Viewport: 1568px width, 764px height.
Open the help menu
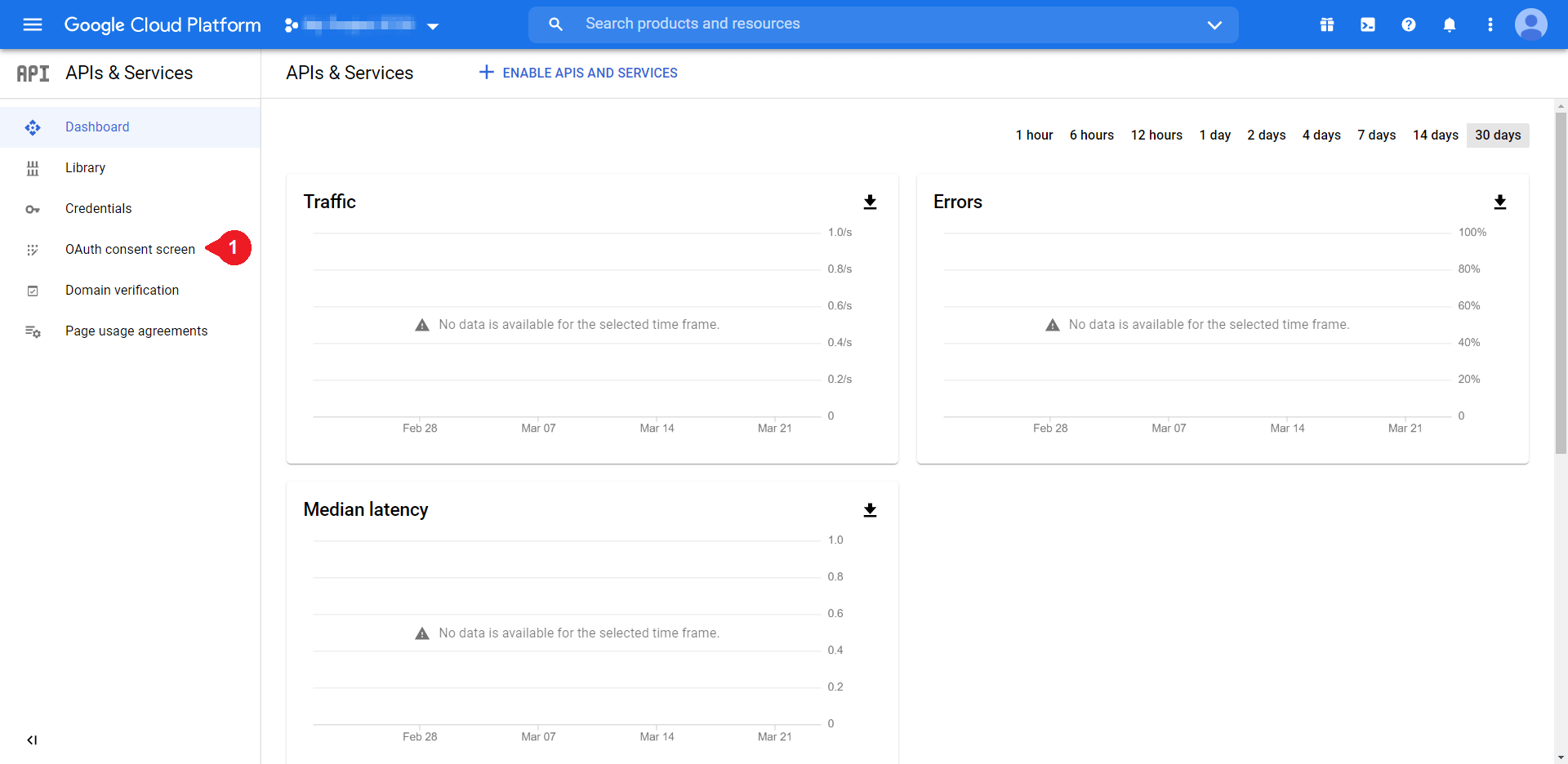click(1408, 24)
